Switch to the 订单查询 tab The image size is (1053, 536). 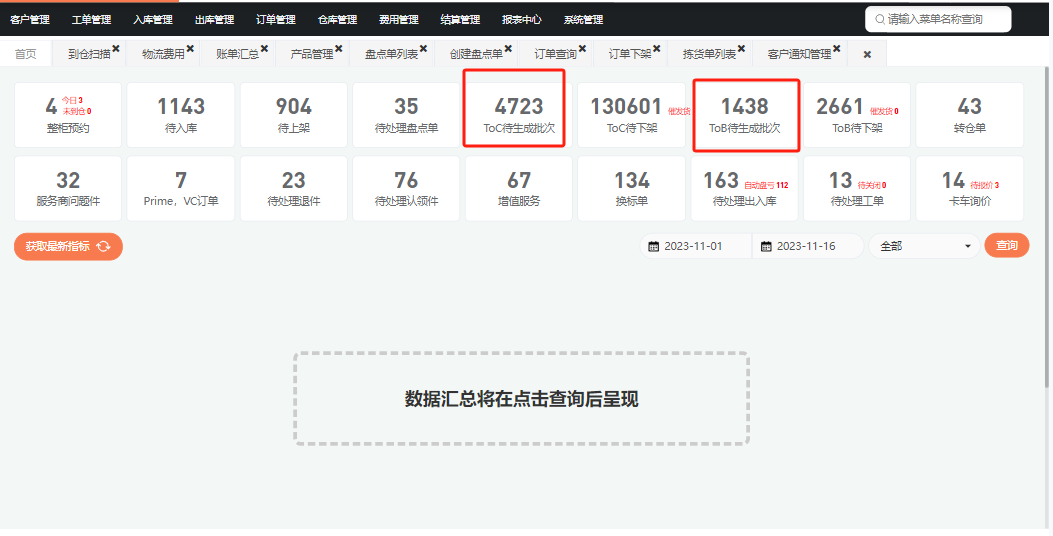click(555, 54)
